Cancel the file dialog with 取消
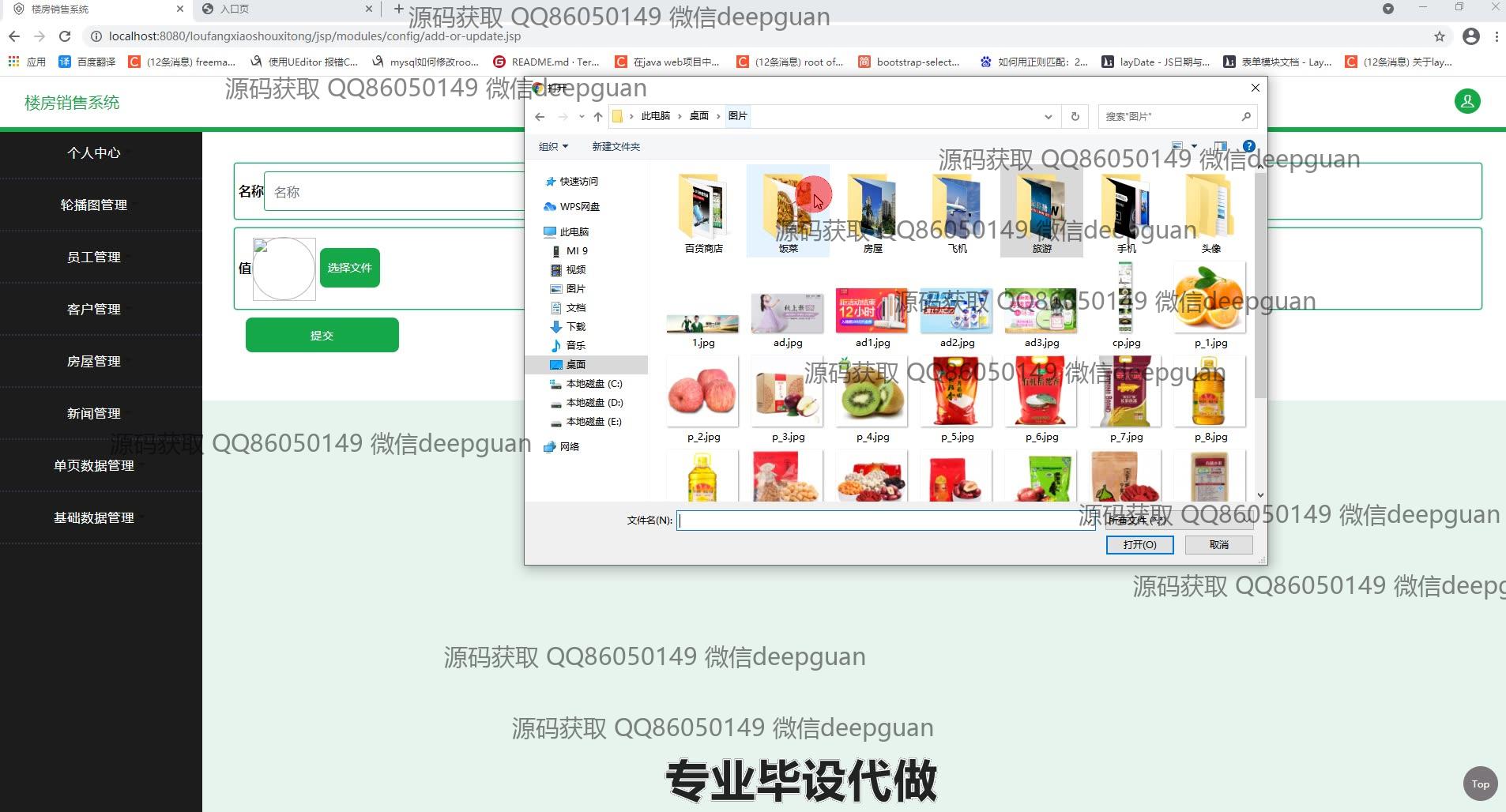The height and width of the screenshot is (812, 1506). (1218, 545)
